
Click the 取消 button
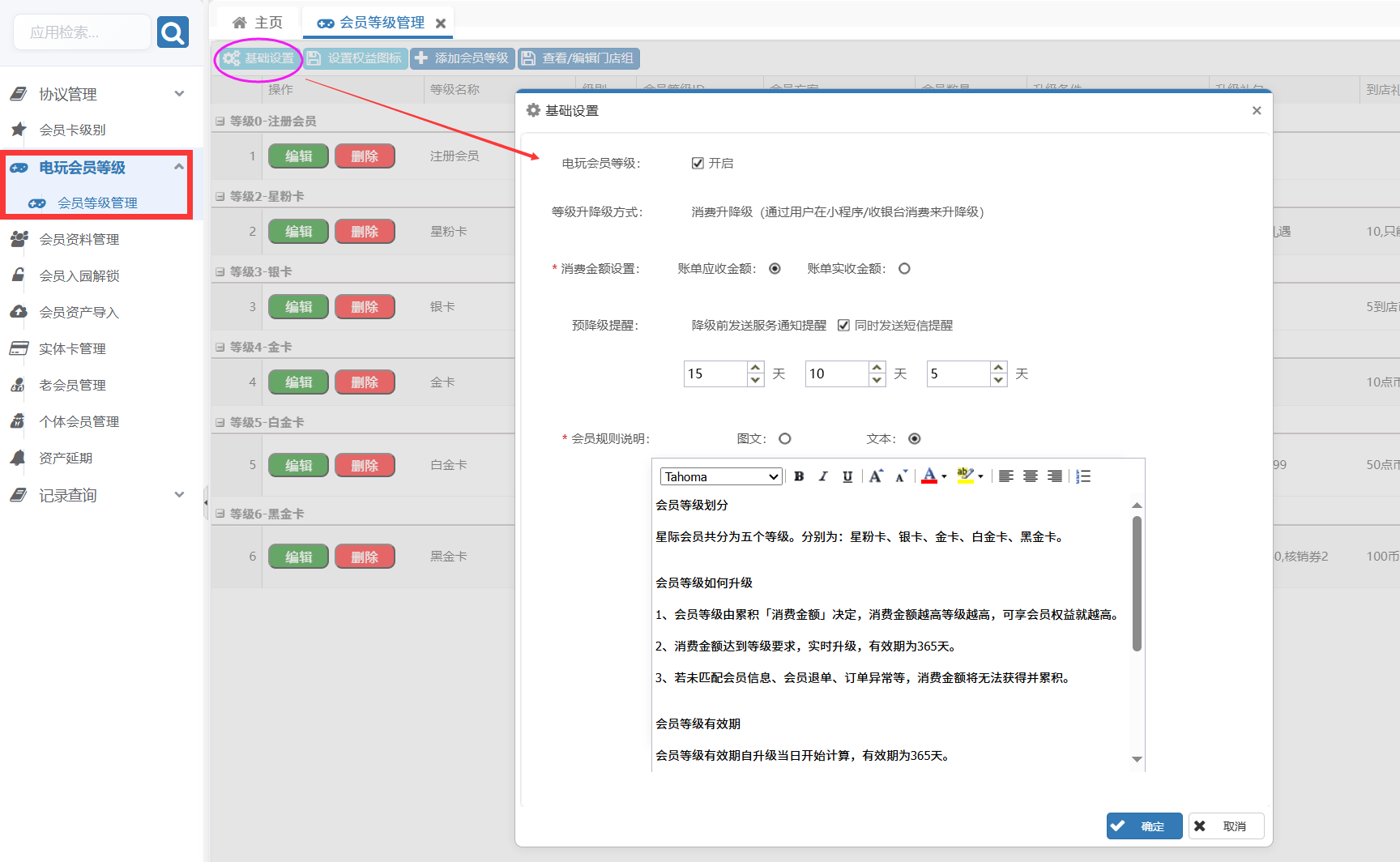pos(1226,826)
